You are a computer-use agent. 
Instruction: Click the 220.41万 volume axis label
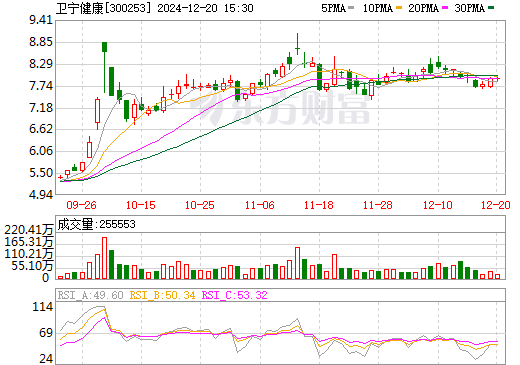(29, 230)
